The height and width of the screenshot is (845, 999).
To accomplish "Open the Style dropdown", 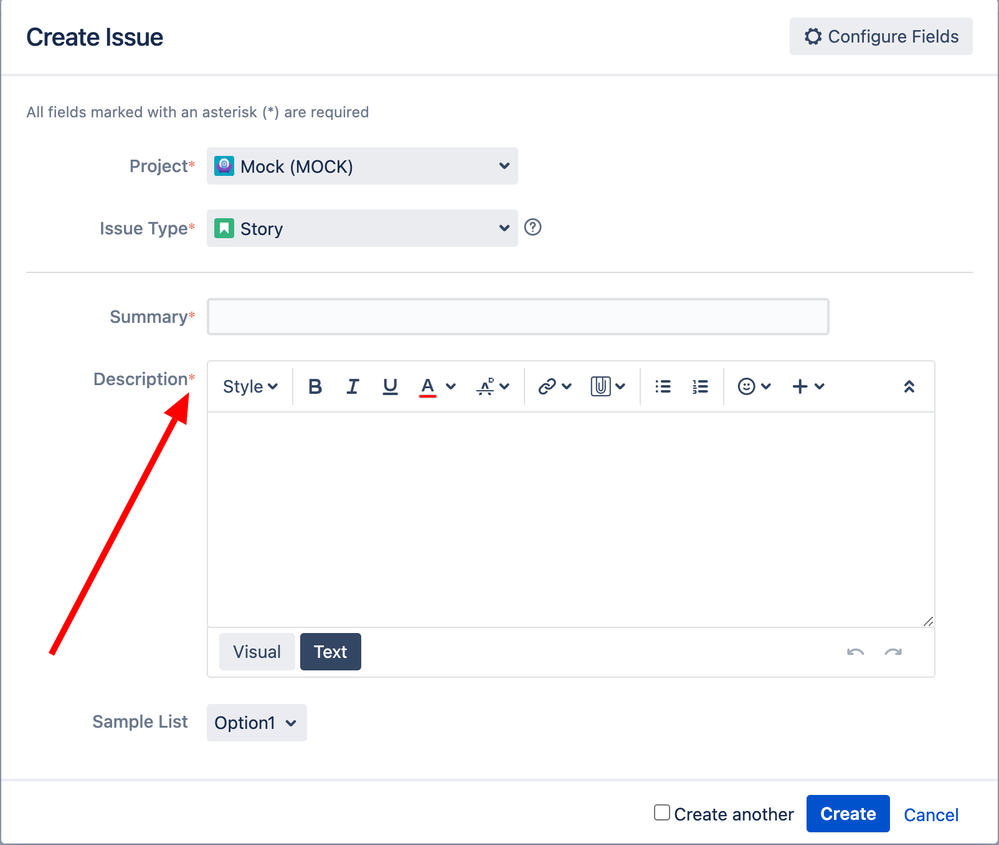I will 250,386.
